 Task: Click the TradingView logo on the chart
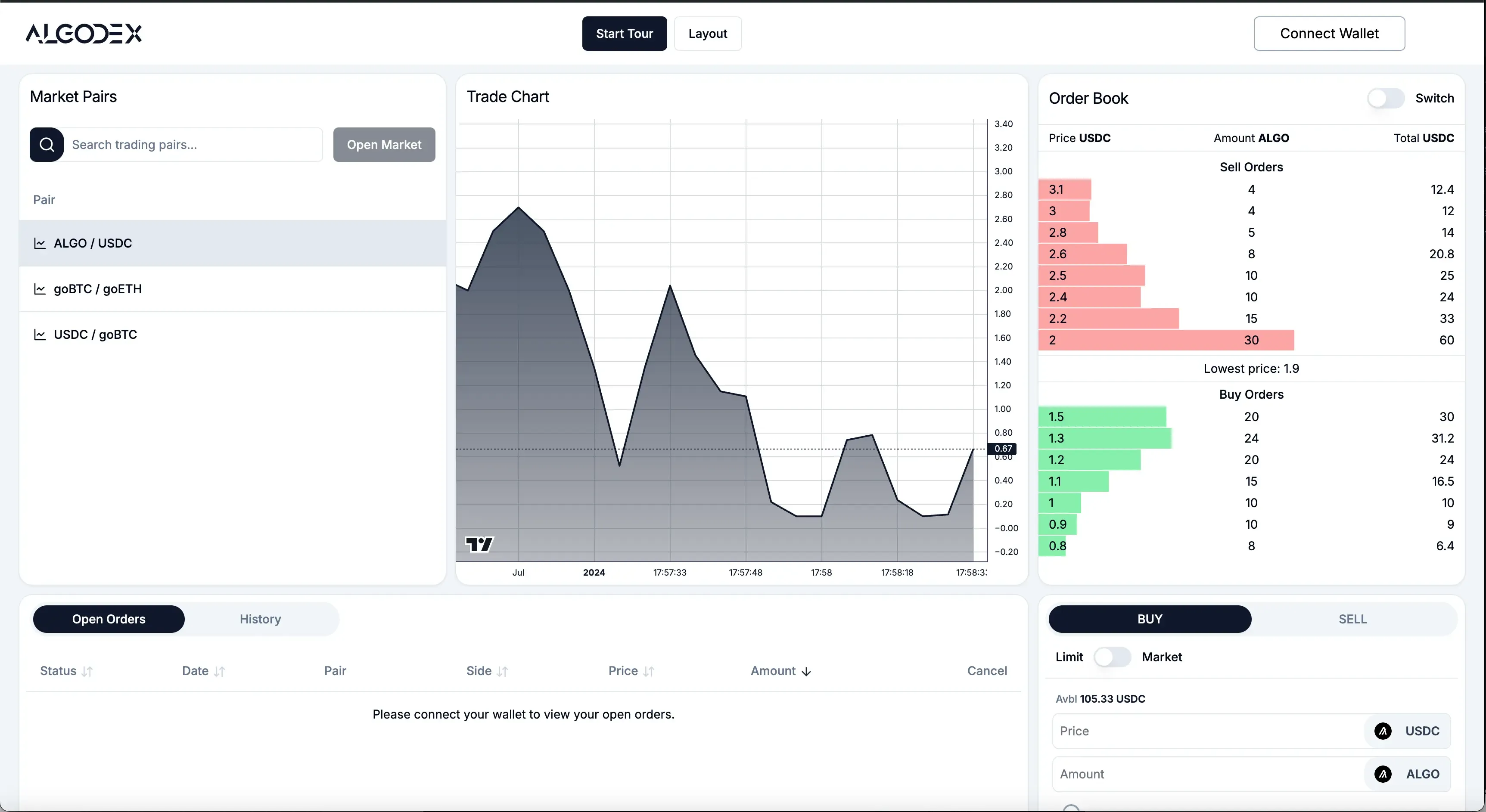tap(479, 544)
